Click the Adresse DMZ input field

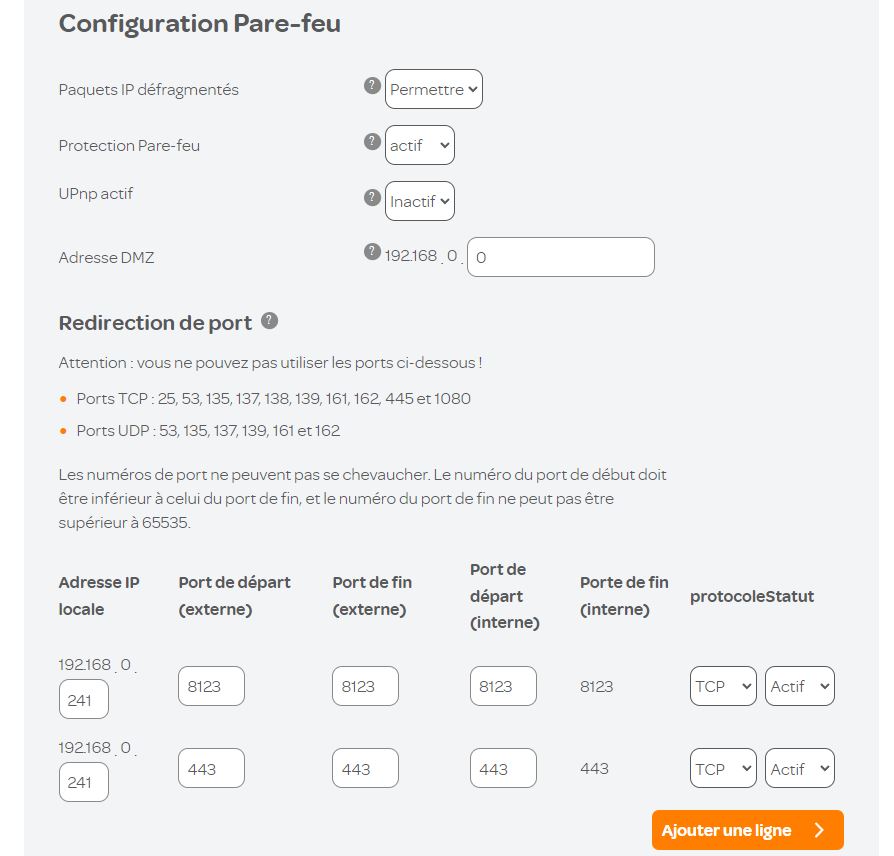560,257
